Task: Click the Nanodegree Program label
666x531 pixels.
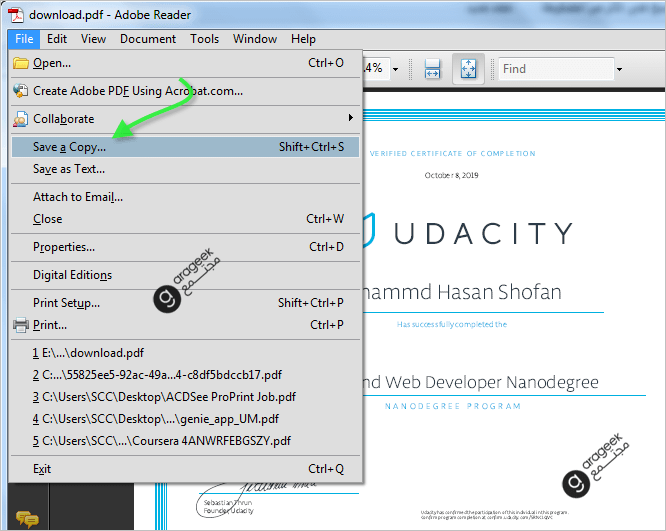Action: 453,406
